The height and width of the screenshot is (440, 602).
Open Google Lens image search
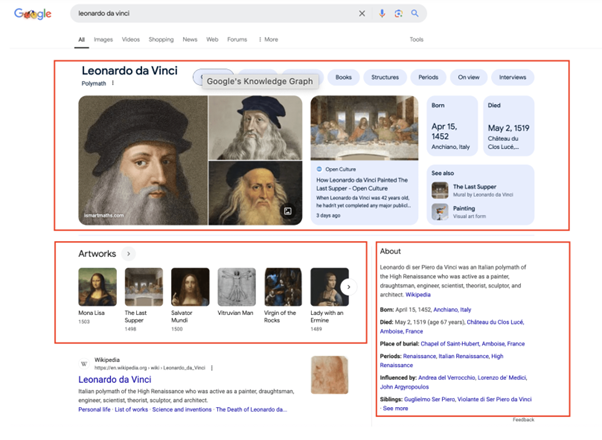398,14
